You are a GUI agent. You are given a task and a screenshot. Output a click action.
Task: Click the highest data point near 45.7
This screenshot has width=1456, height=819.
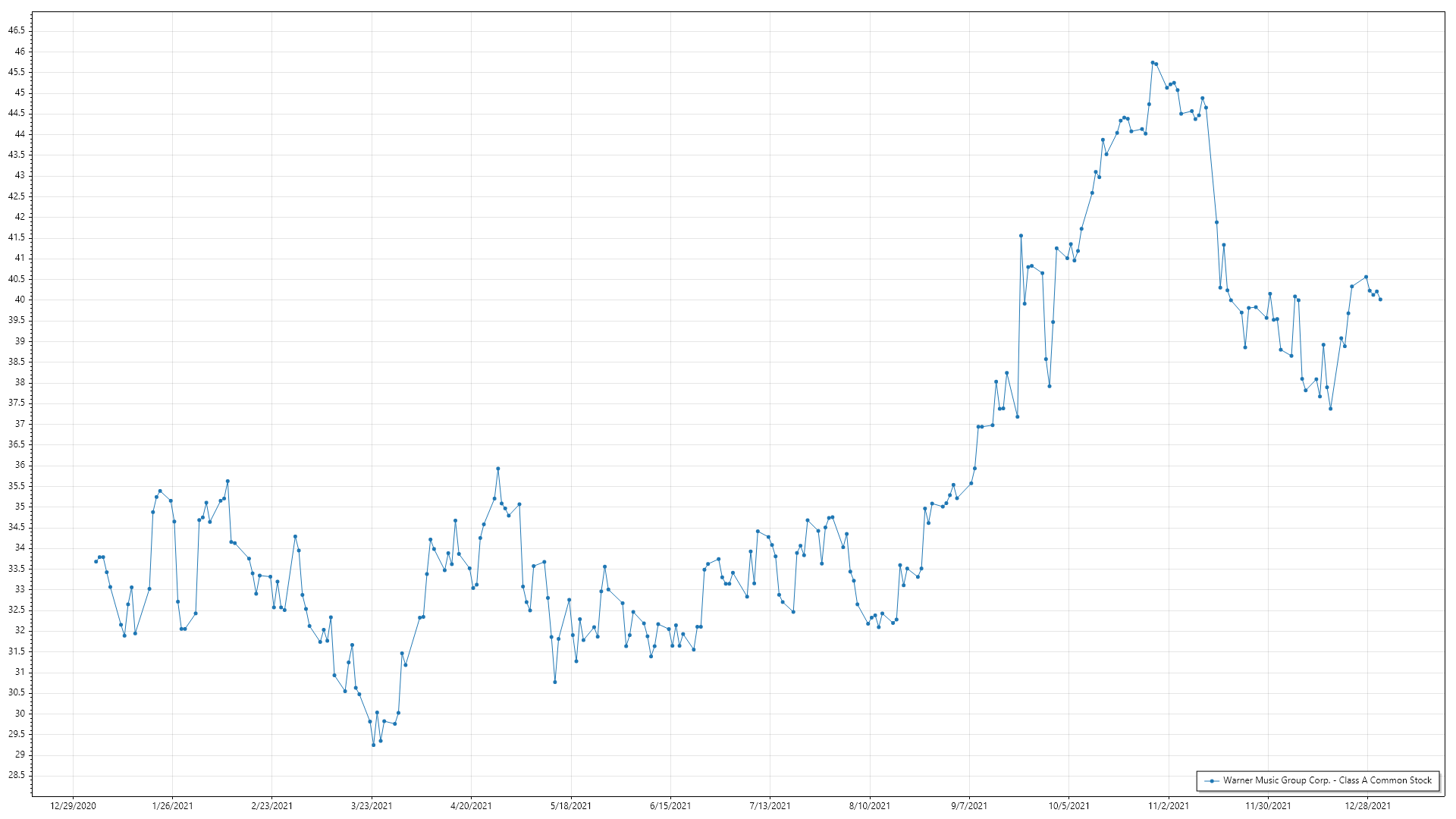[x=1153, y=63]
